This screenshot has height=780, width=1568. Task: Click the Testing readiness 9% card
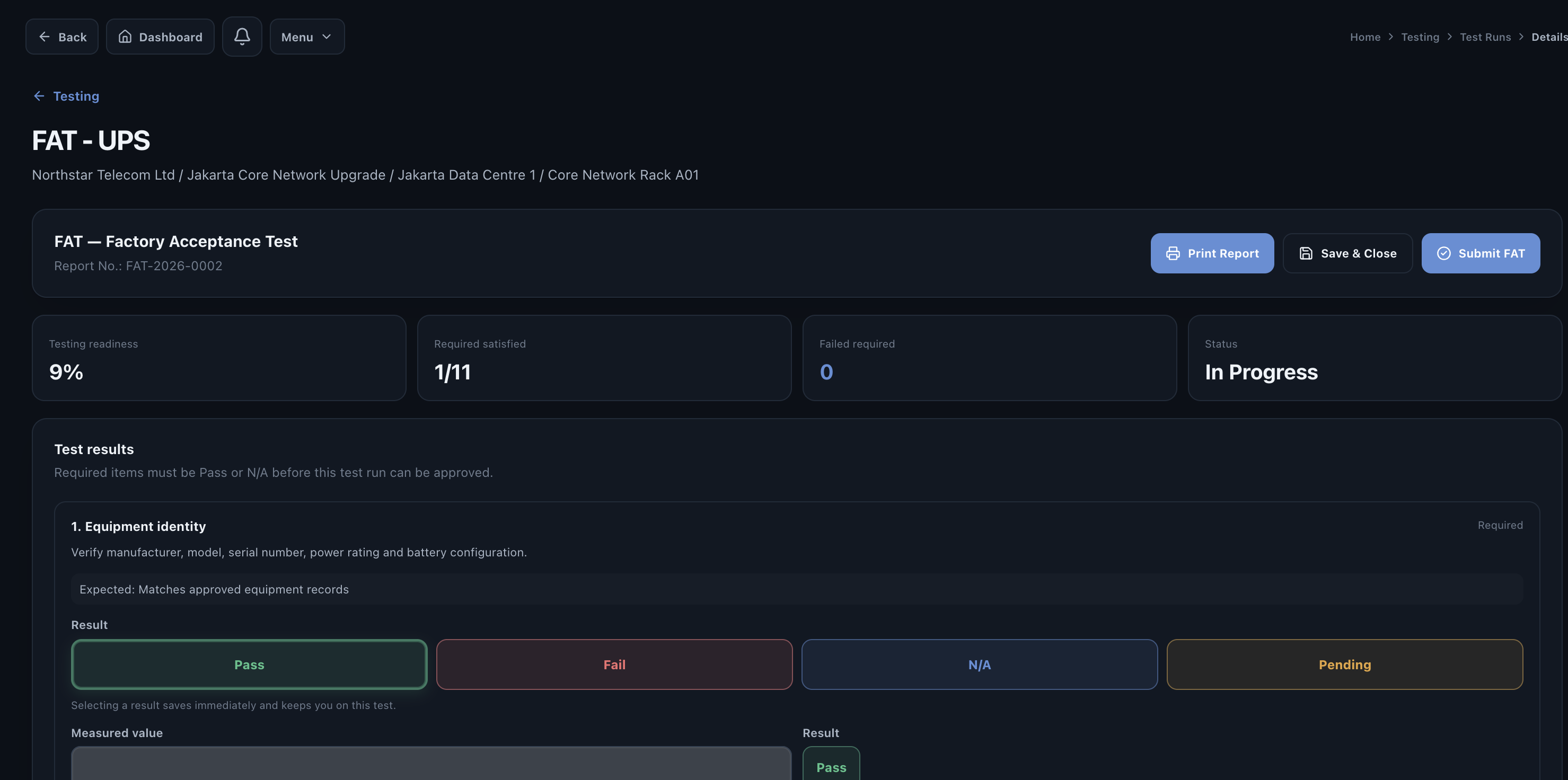218,358
